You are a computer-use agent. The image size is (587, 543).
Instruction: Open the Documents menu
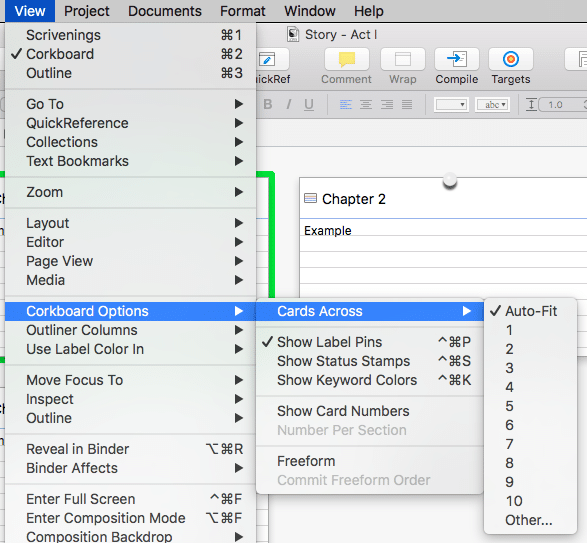(x=165, y=11)
